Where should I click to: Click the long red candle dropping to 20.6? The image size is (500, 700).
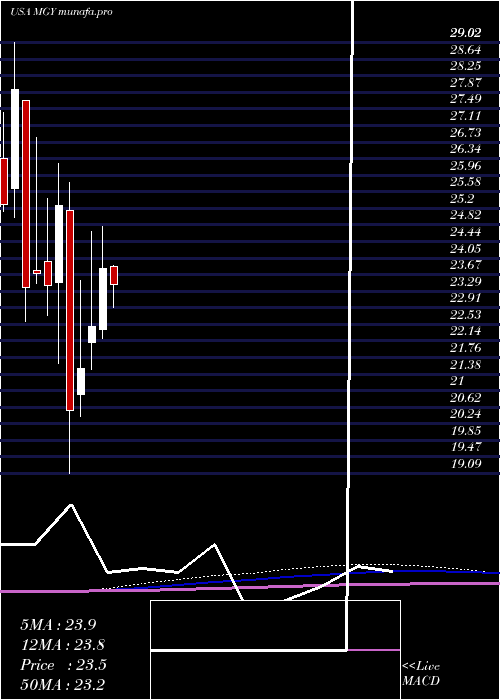pos(70,310)
